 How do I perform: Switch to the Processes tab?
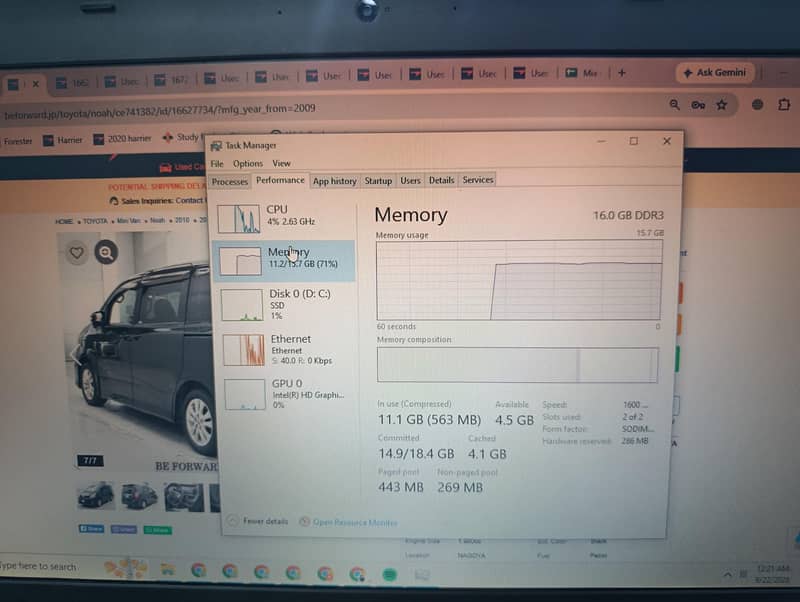point(230,182)
